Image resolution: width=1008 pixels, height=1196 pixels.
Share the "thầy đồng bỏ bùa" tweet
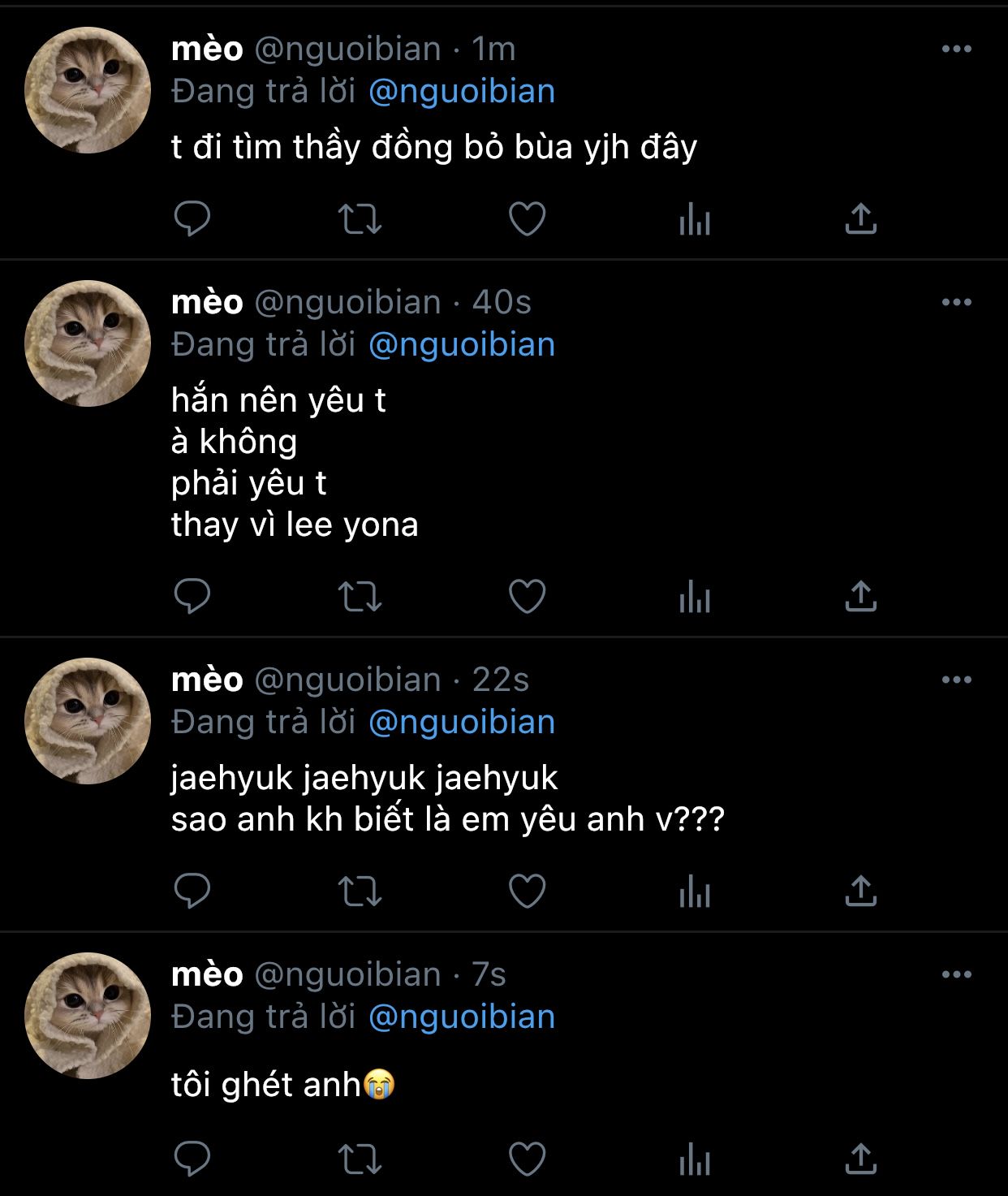pos(861,218)
